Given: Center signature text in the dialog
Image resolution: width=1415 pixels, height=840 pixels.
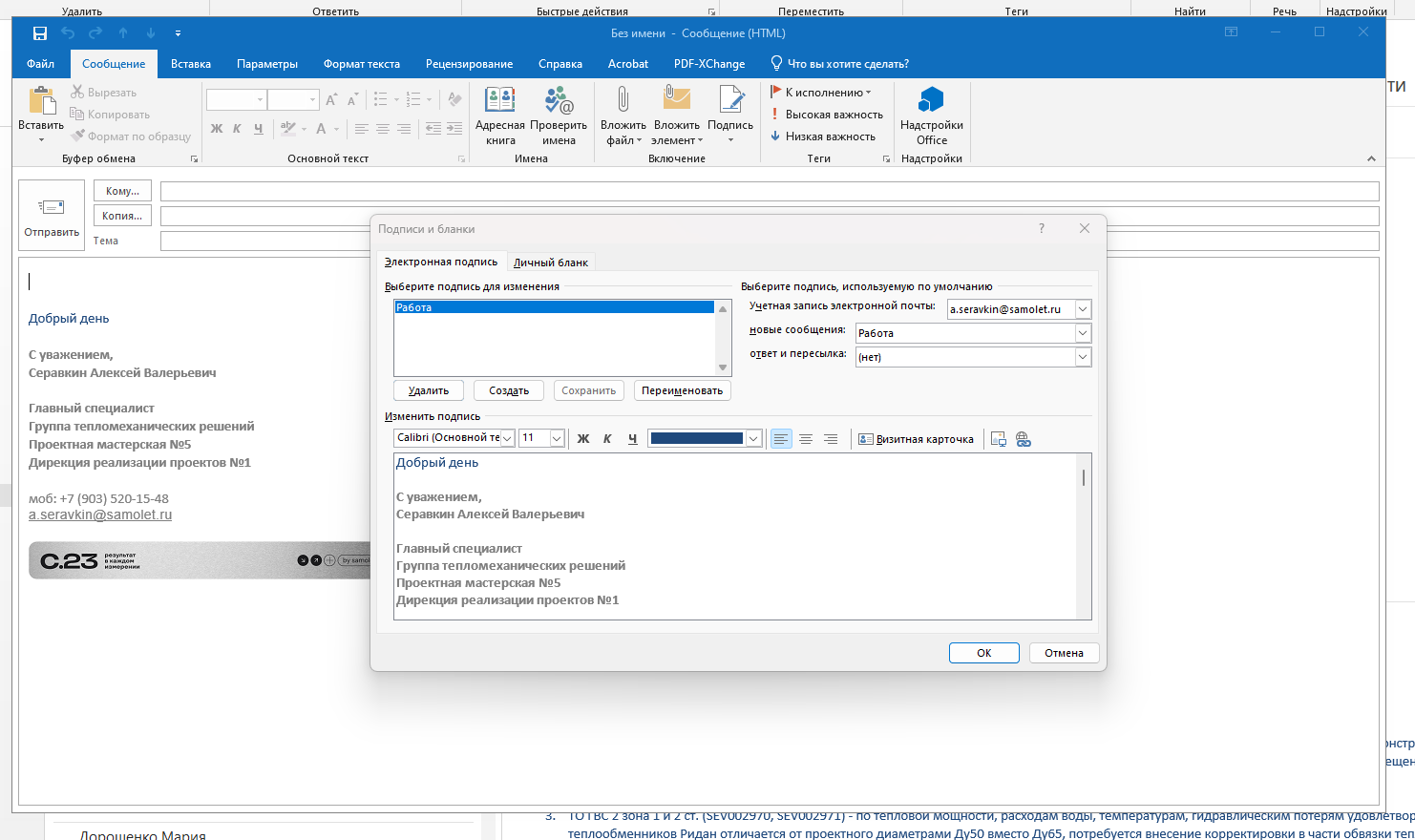Looking at the screenshot, I should click(806, 439).
